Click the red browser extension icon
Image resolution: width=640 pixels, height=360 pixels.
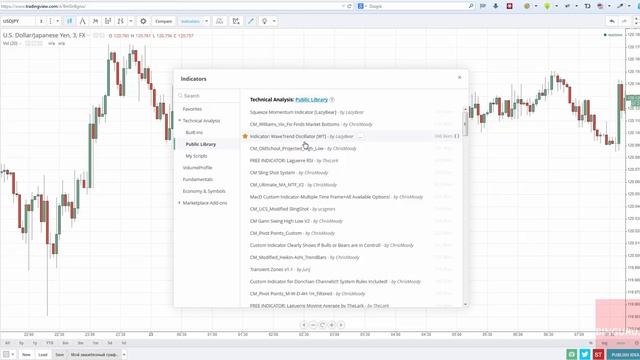tap(509, 6)
